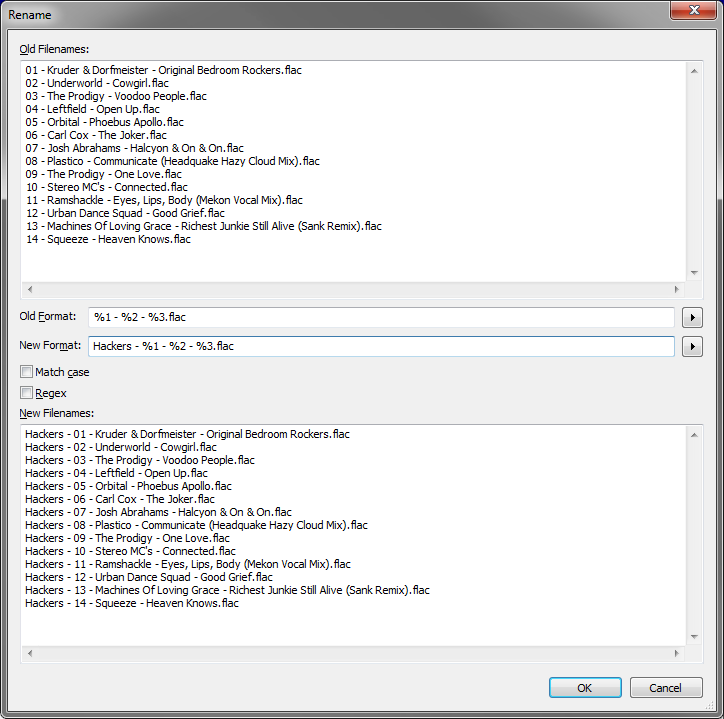Select new filename 'Hackers - 12 - Urban Dance Squad'

coord(149,577)
